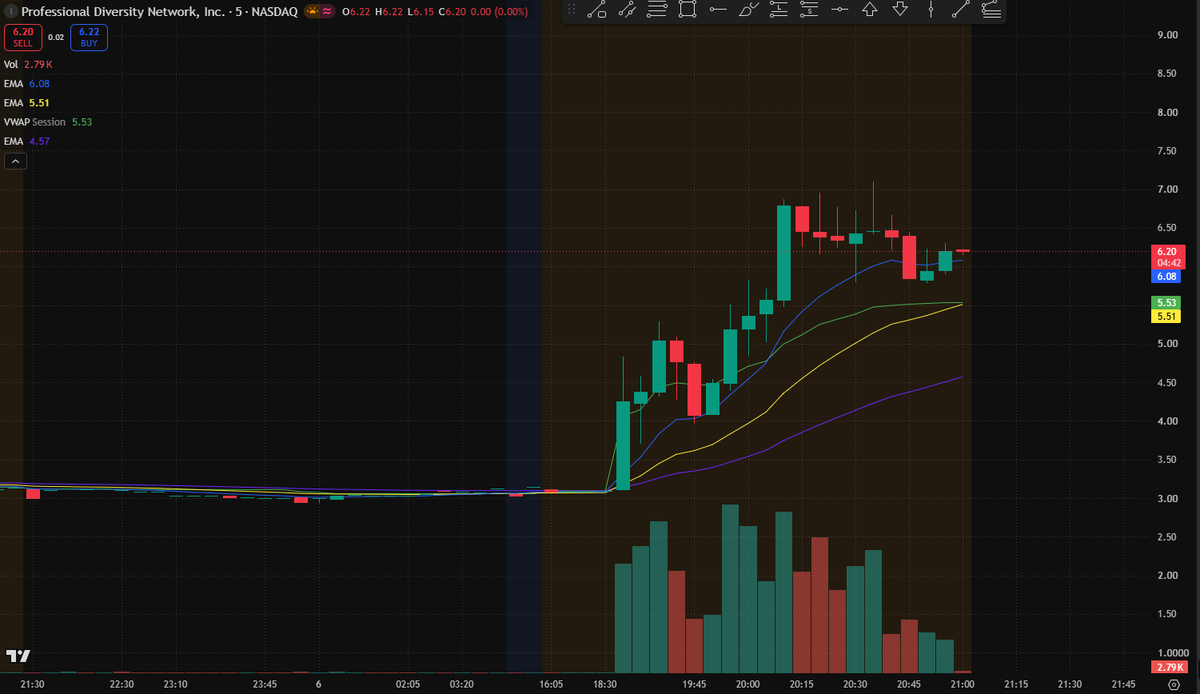Select the horizontal line tool with center dot
Image resolution: width=1200 pixels, height=694 pixels.
point(839,11)
